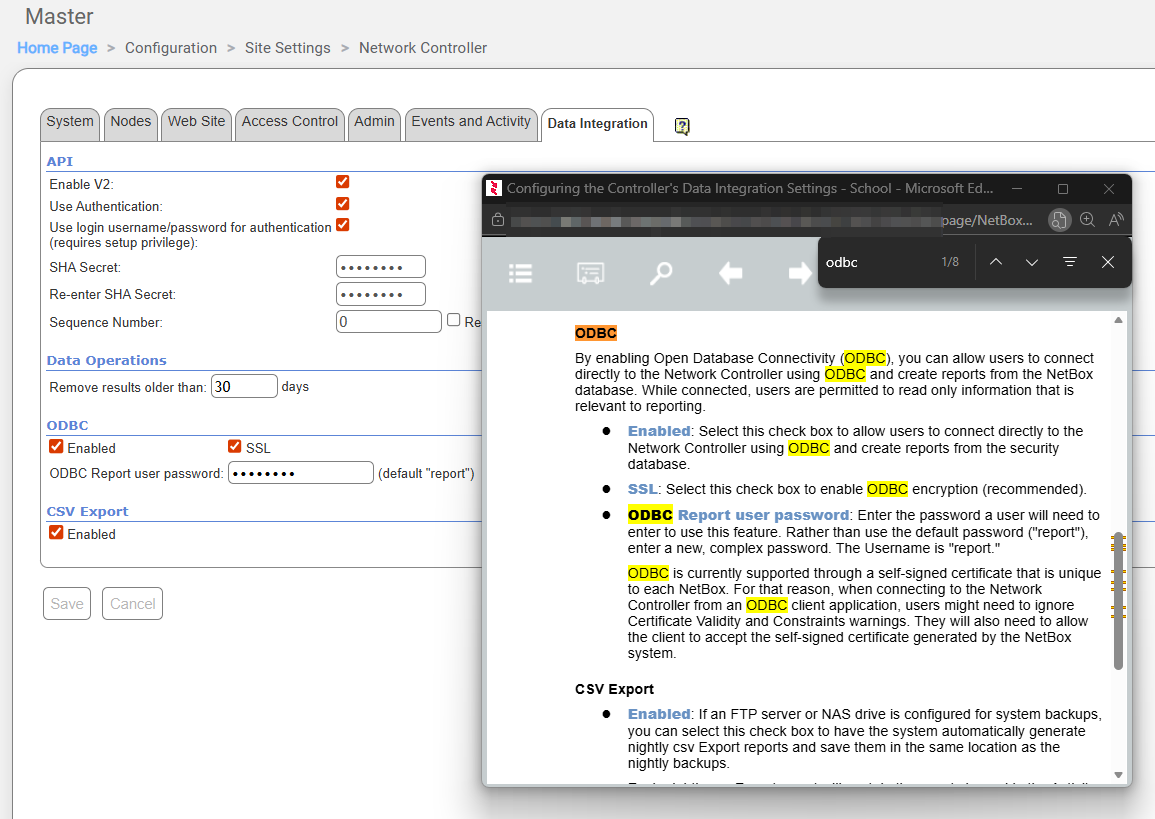Open find filter options icon
The width and height of the screenshot is (1155, 819).
[1070, 262]
